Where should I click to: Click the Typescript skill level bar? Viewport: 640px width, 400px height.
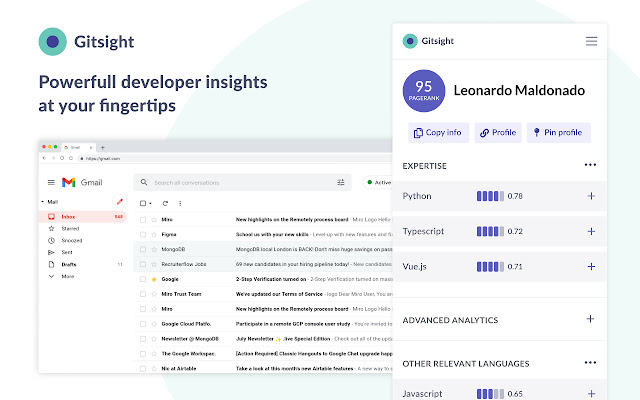click(490, 231)
